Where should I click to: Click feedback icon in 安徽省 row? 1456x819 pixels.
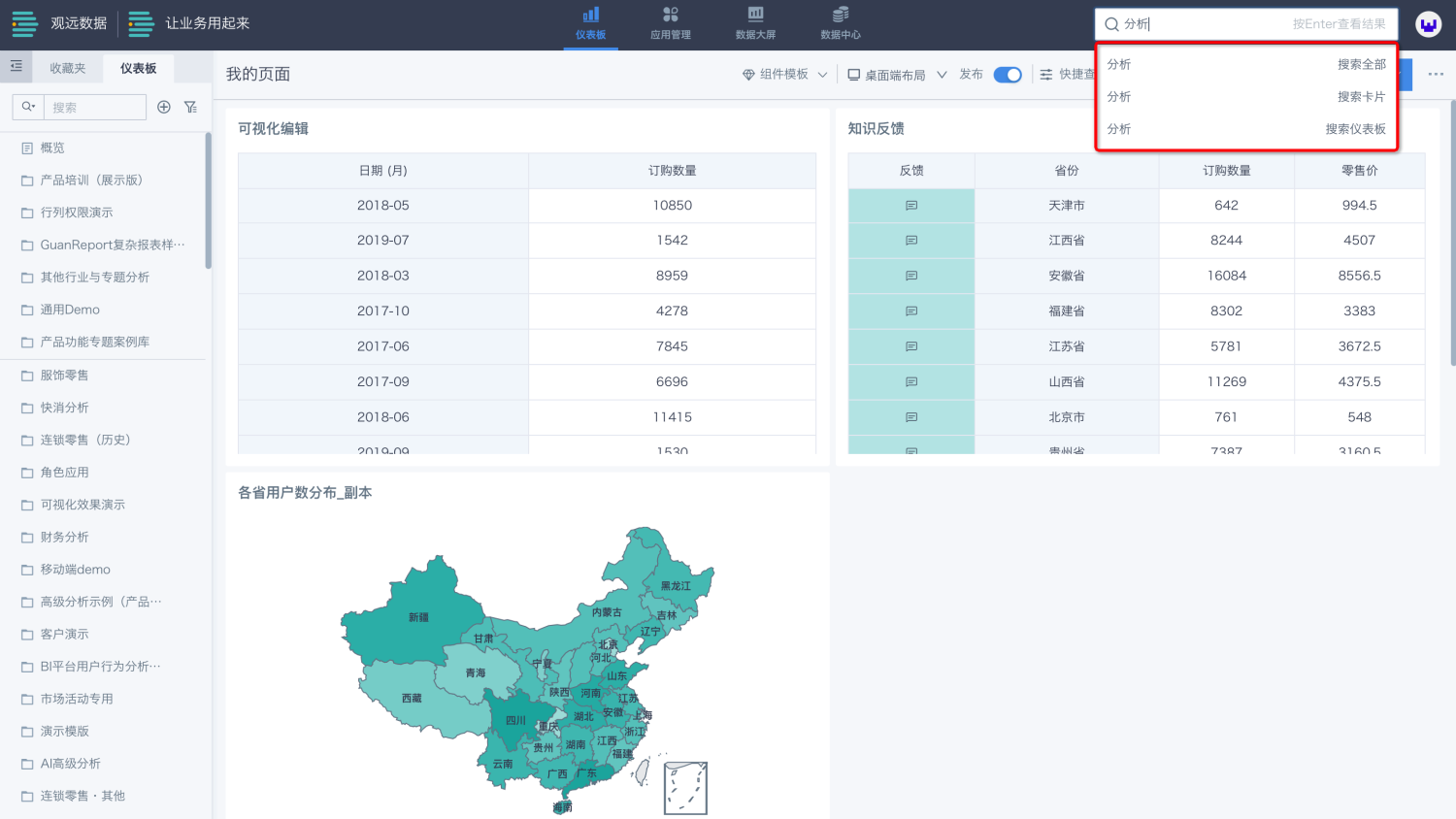point(911,276)
